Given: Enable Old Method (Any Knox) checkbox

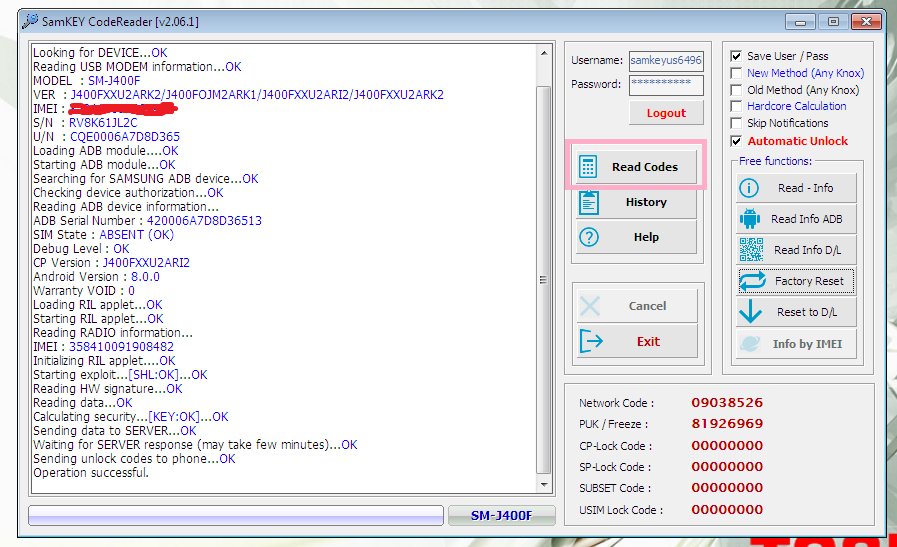Looking at the screenshot, I should (x=736, y=90).
